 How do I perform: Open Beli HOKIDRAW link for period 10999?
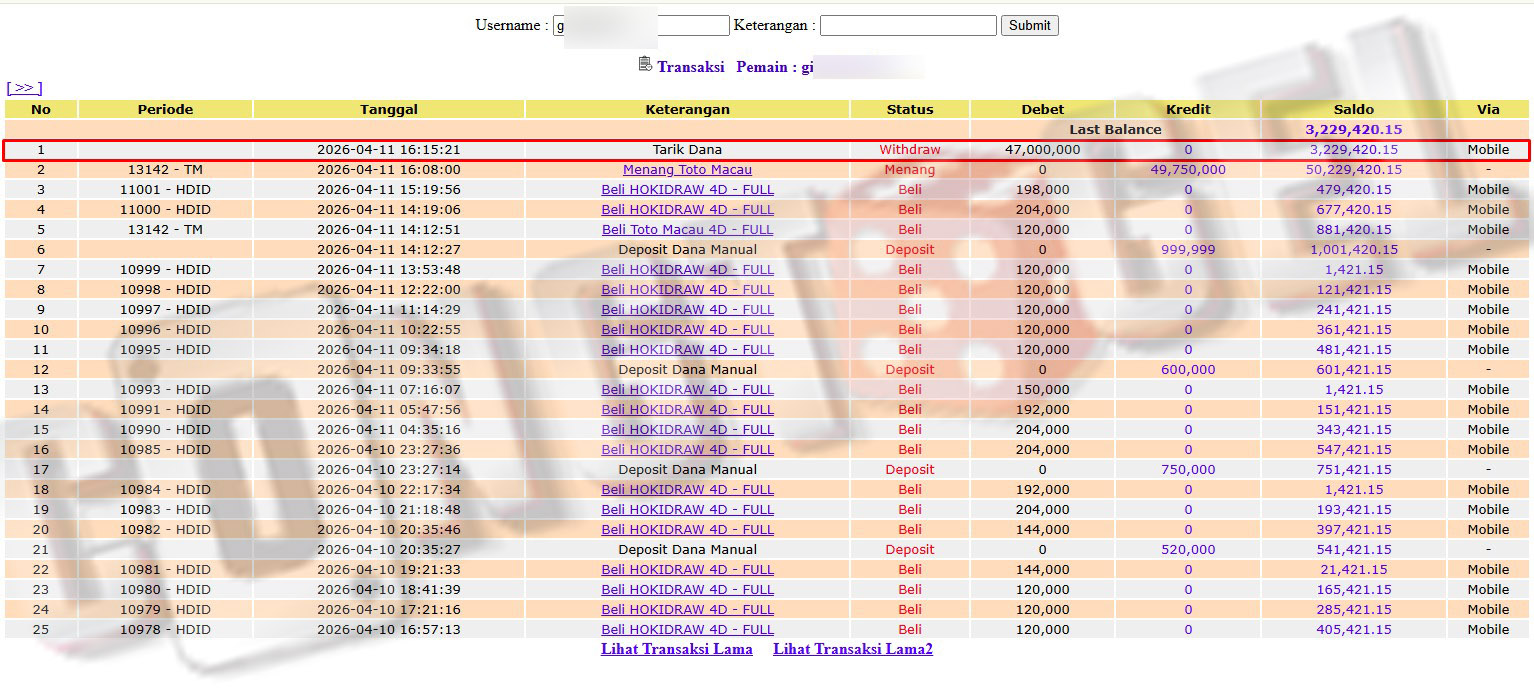point(687,270)
